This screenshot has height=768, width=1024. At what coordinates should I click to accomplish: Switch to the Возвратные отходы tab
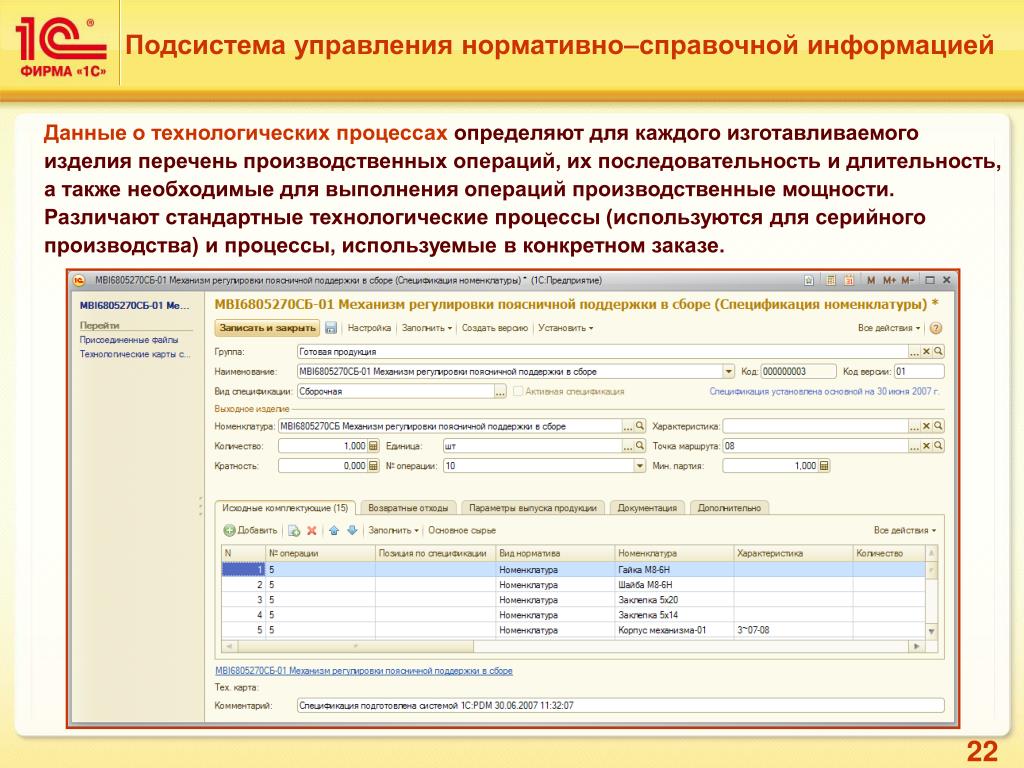[x=408, y=508]
